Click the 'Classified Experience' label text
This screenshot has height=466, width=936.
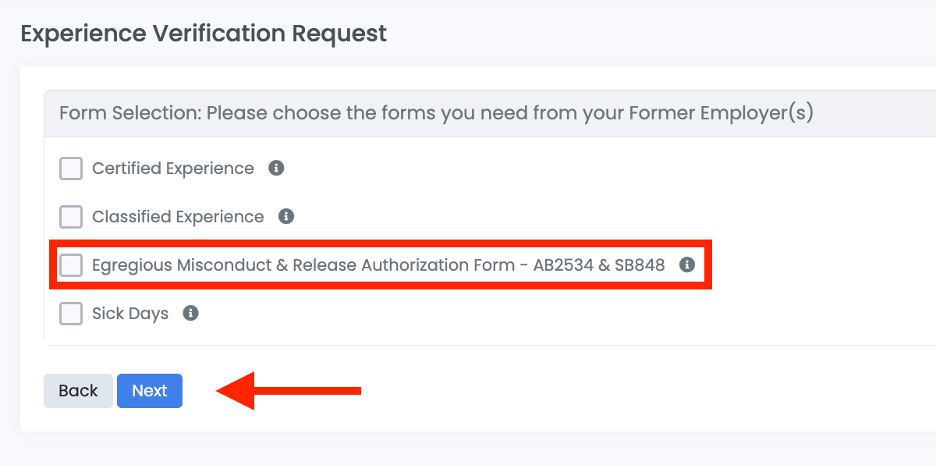point(178,216)
